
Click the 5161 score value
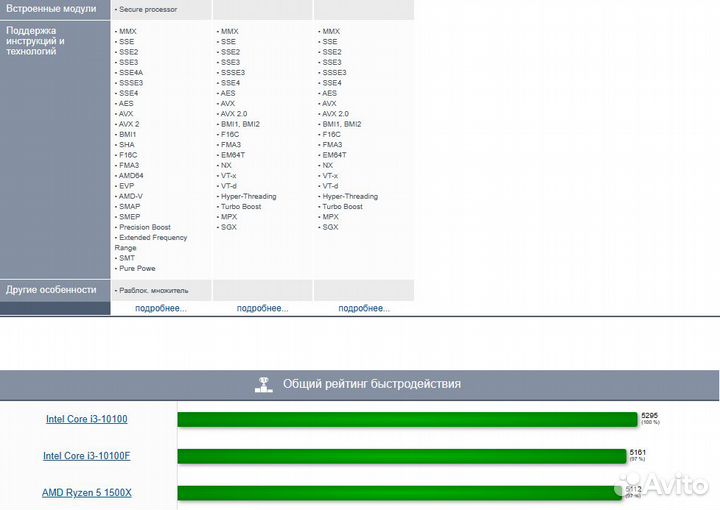(638, 452)
